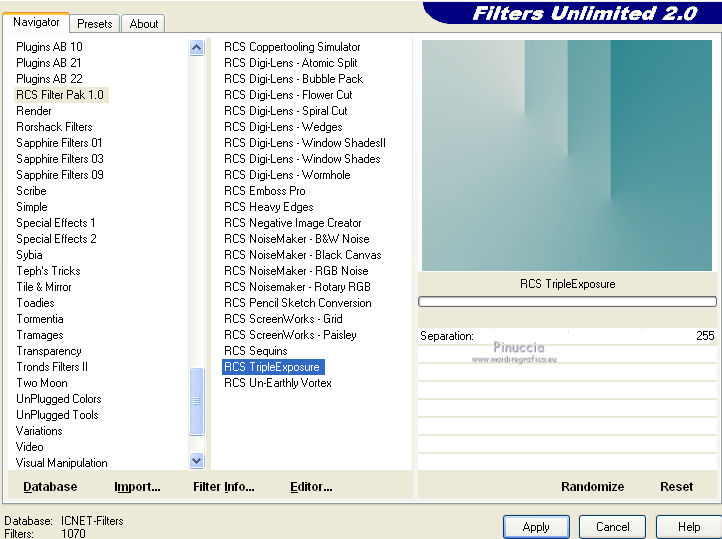Viewport: 722px width, 539px height.
Task: Select the Variations category
Action: (39, 431)
